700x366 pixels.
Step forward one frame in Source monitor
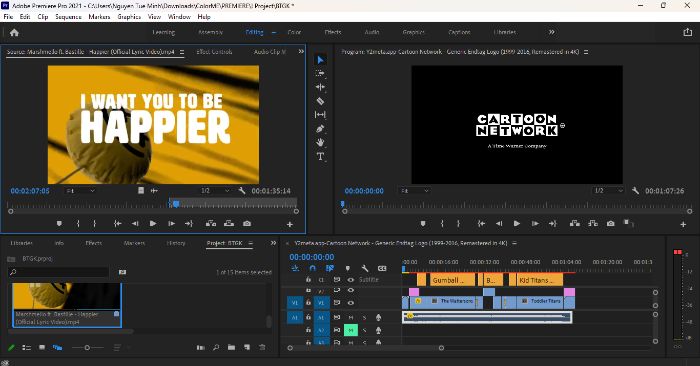coord(171,224)
